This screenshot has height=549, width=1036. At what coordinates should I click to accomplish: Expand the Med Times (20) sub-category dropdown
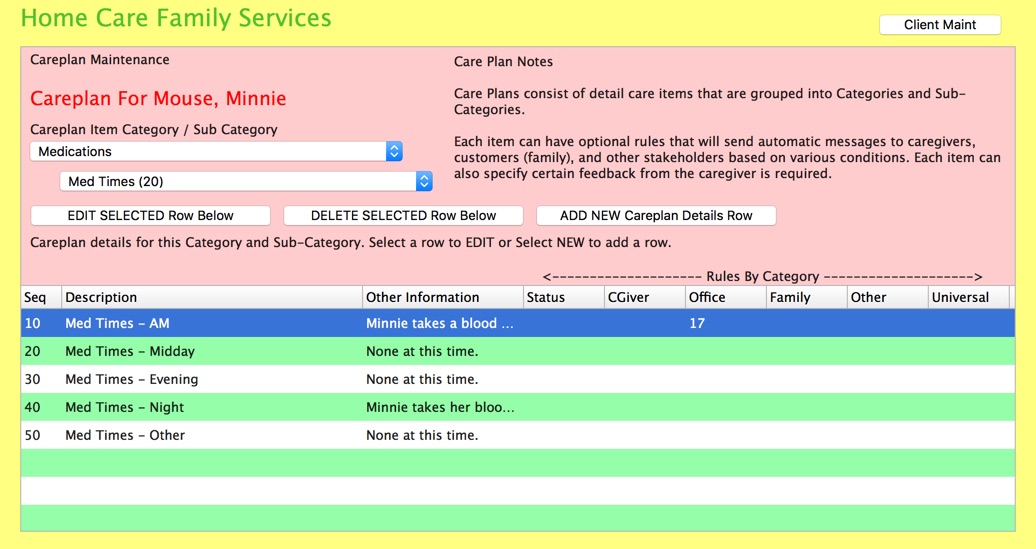pos(245,181)
